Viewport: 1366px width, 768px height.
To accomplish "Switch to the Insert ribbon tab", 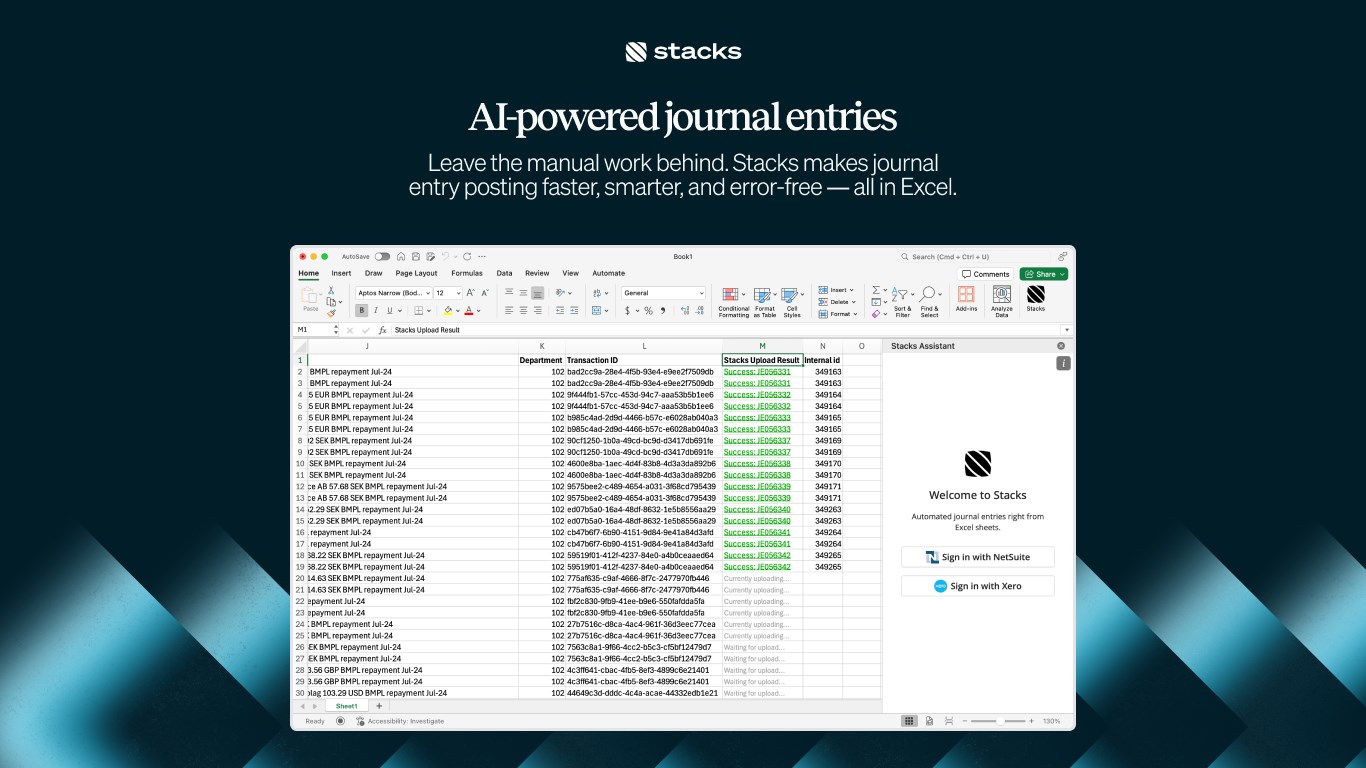I will tap(341, 273).
